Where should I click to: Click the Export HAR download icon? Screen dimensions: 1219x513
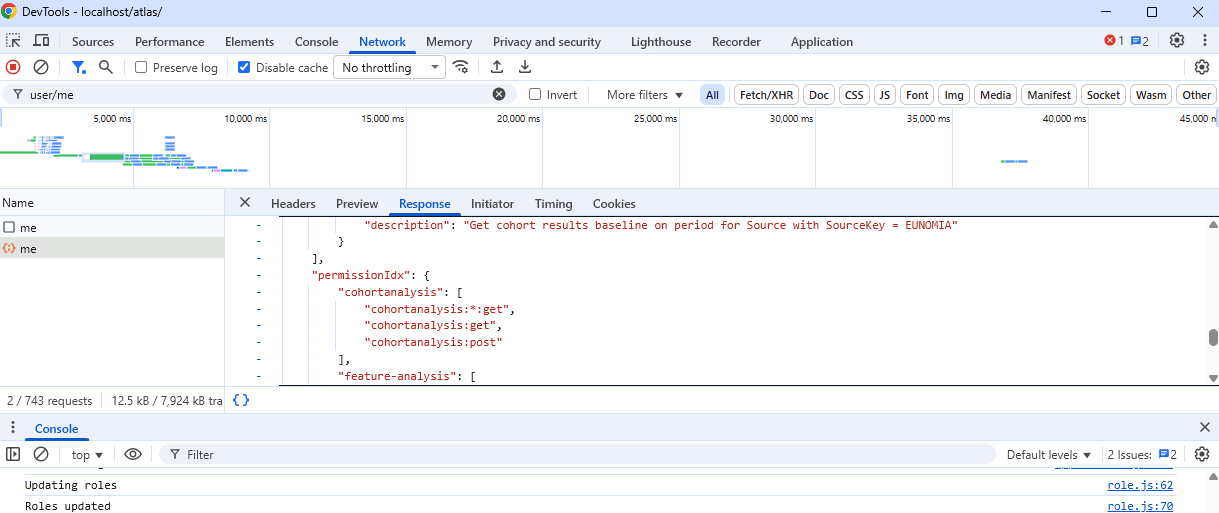pos(525,67)
